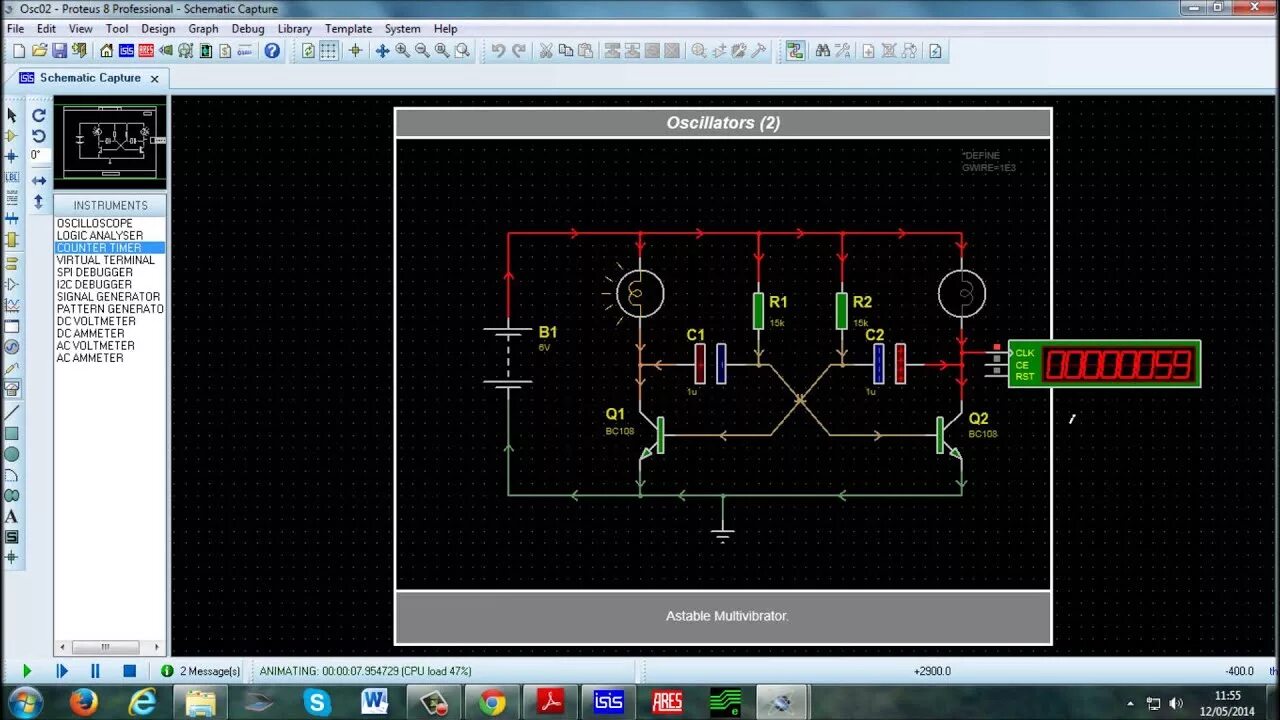The image size is (1280, 720).
Task: Redraw the display with the refresh icon
Action: [308, 50]
